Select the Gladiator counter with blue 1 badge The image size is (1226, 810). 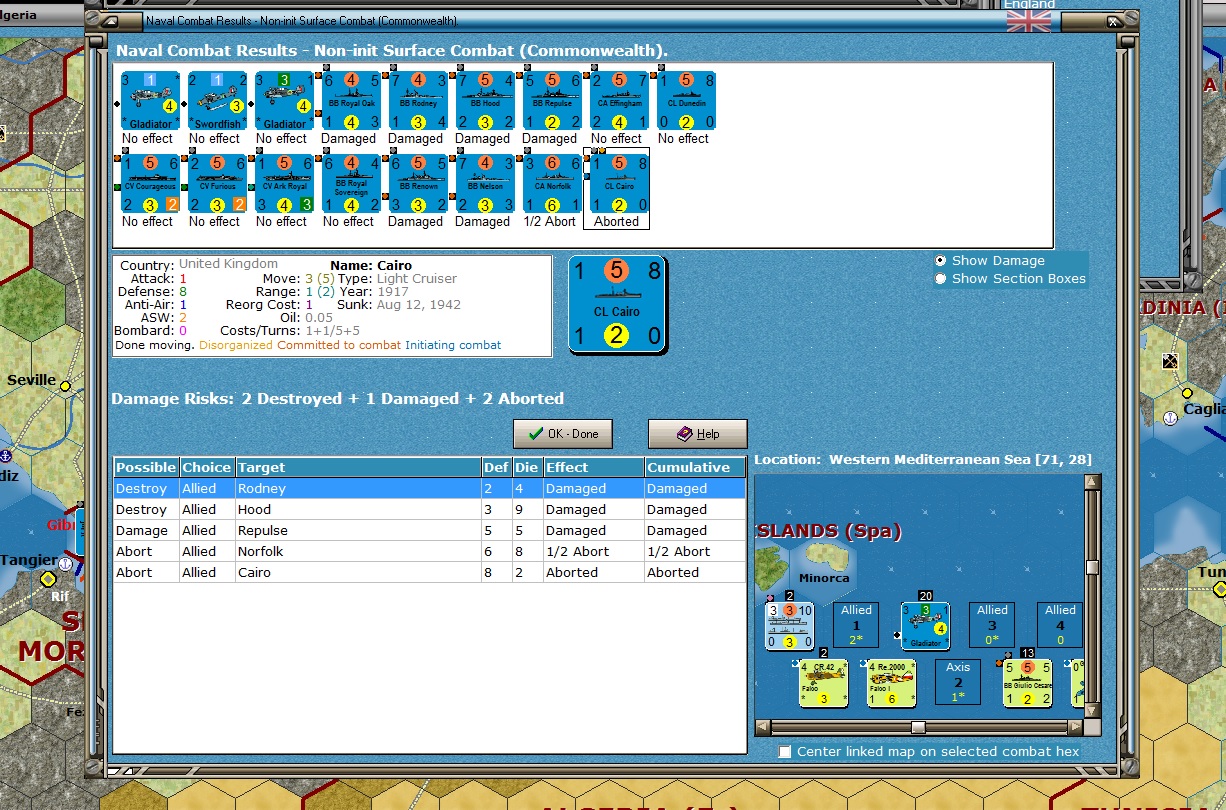coord(148,100)
